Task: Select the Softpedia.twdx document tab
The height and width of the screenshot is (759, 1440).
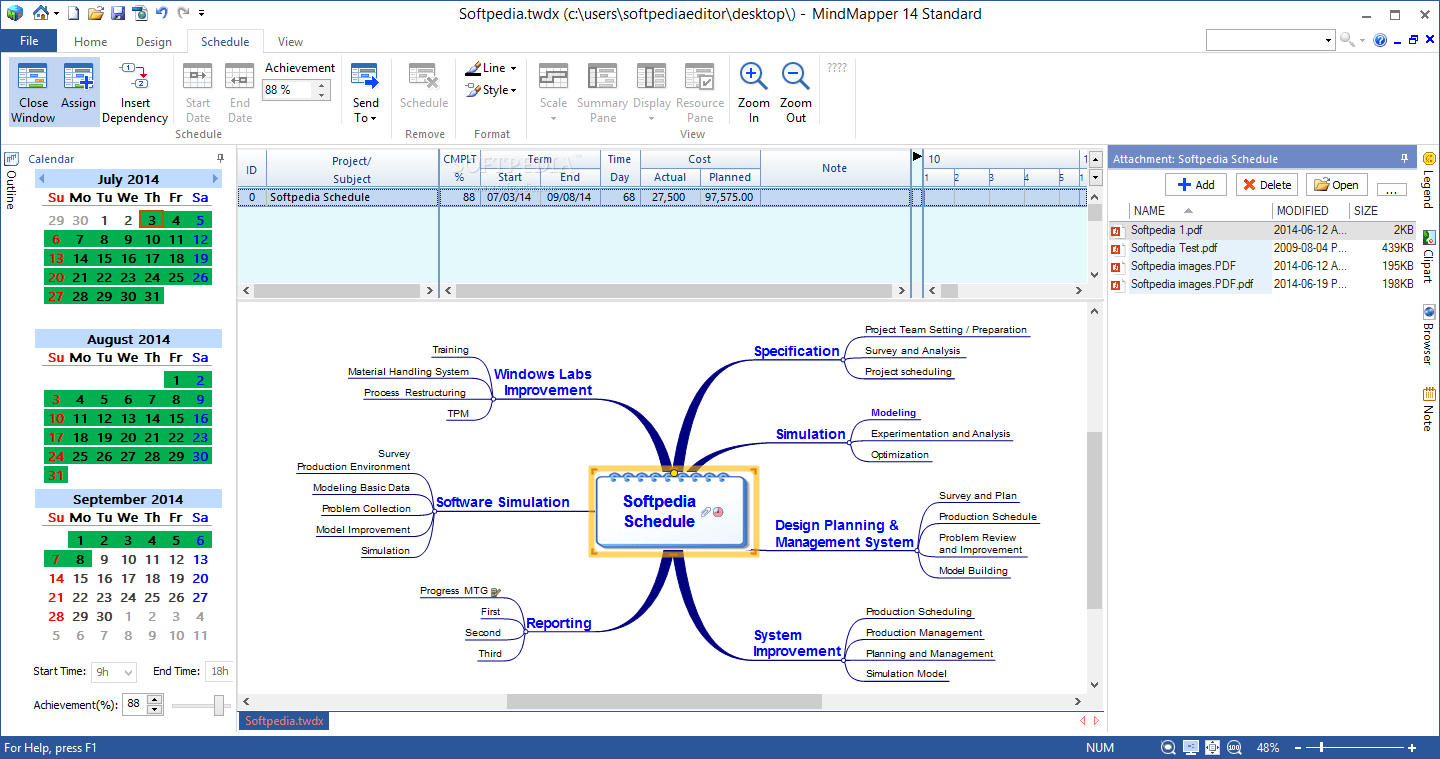Action: point(283,720)
